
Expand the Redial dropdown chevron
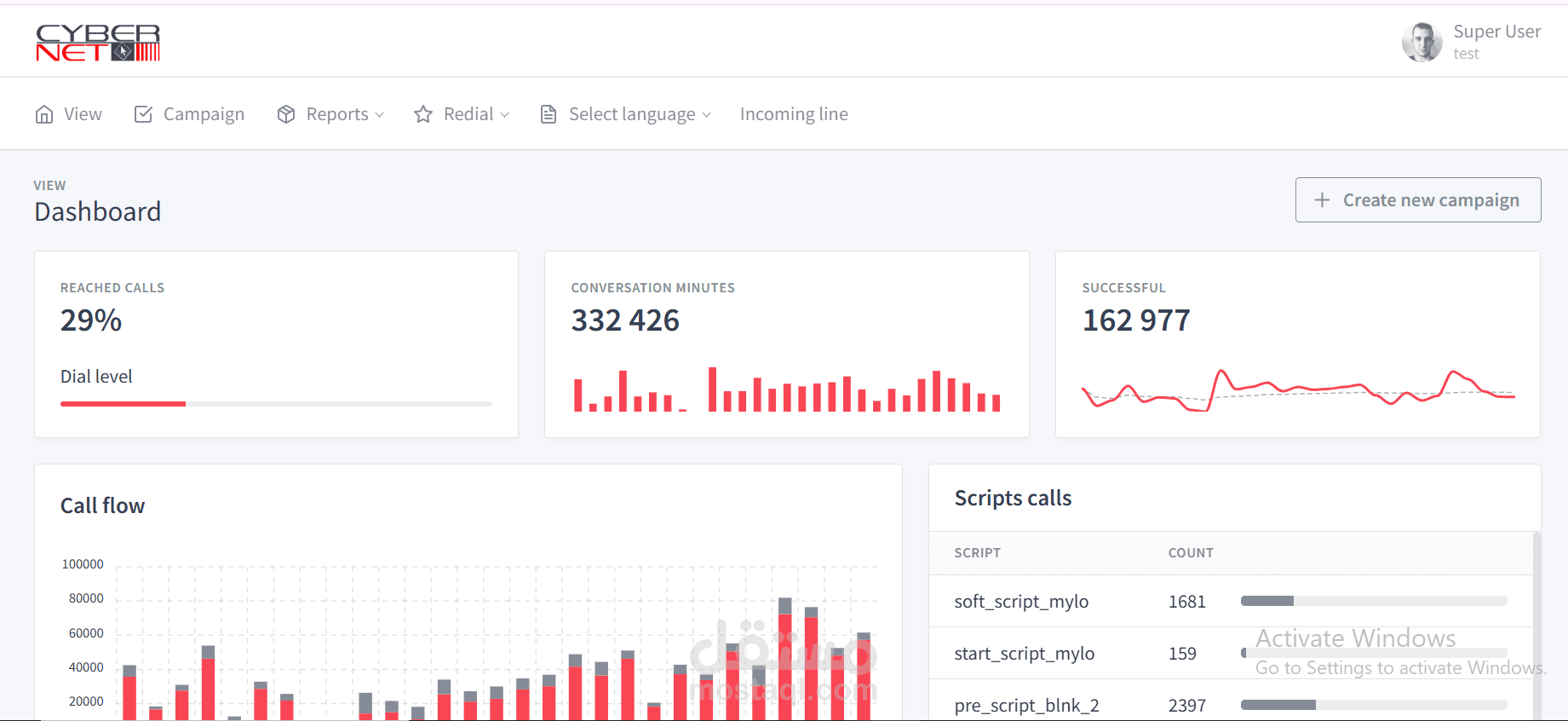(x=504, y=115)
